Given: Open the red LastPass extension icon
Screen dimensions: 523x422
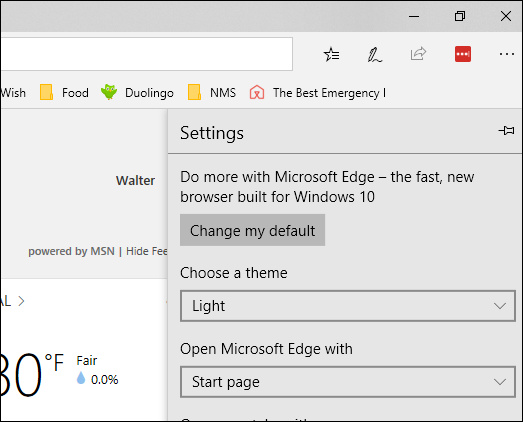Looking at the screenshot, I should pos(463,54).
